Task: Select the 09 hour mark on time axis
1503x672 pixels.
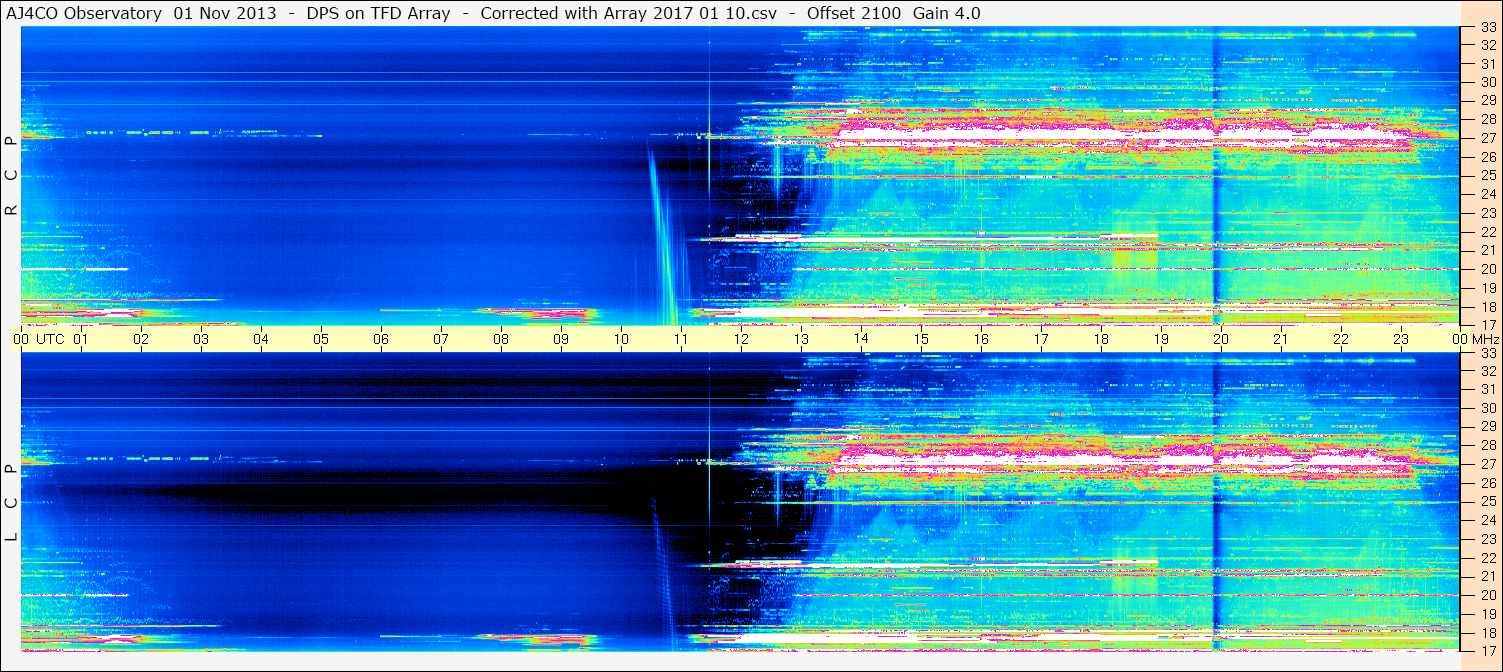Action: click(x=561, y=340)
